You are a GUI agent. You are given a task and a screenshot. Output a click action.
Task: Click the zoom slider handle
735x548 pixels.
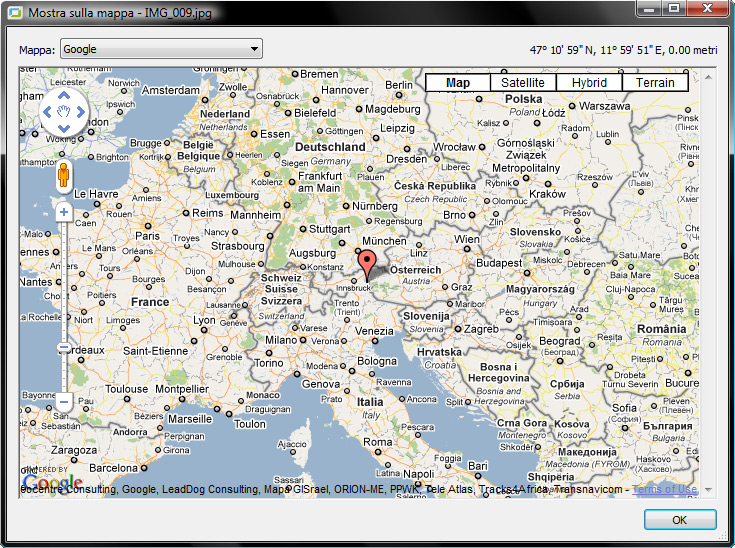point(64,348)
